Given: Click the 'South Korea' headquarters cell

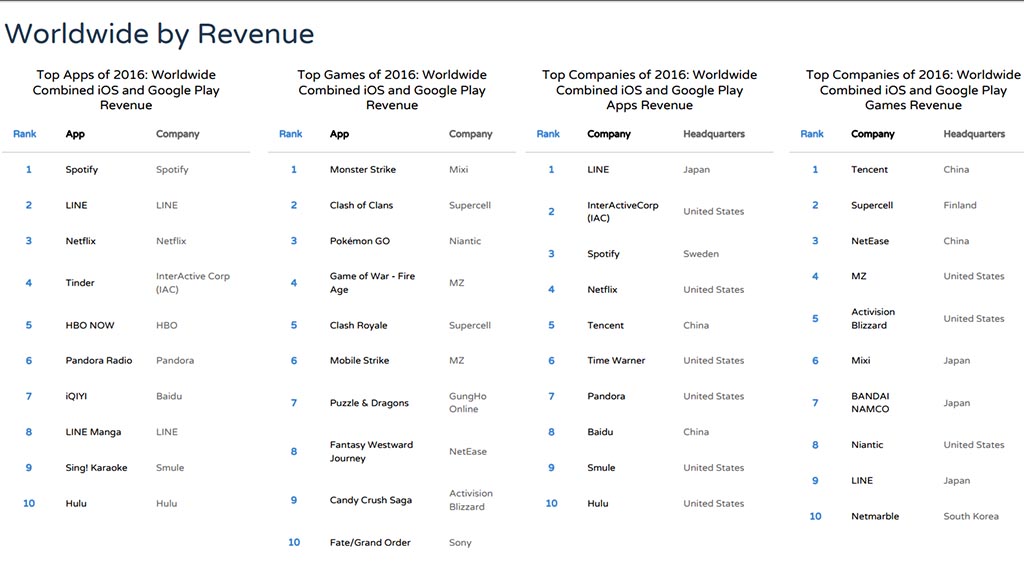Looking at the screenshot, I should [971, 516].
